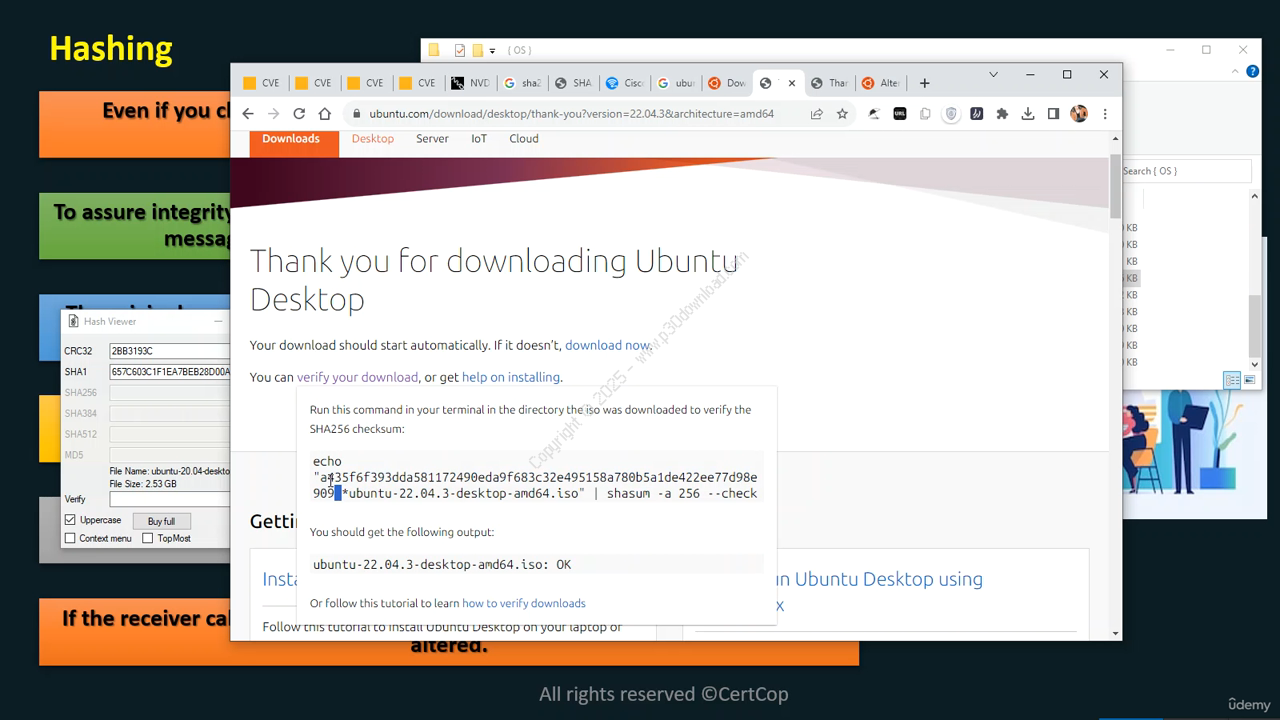Collapse the File Explorer ribbon chevron

click(x=1236, y=72)
